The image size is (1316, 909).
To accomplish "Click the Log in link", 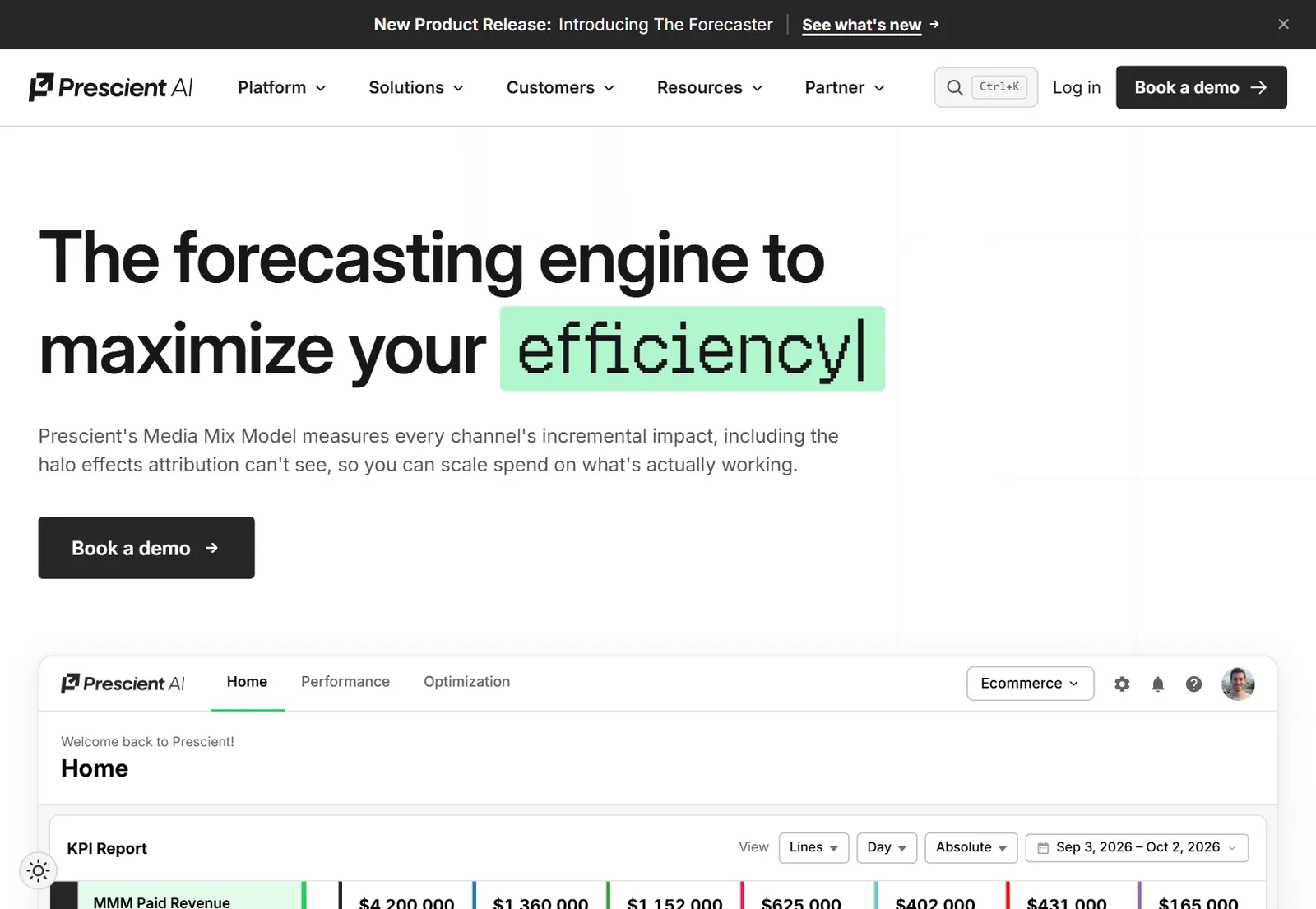I will [1076, 87].
